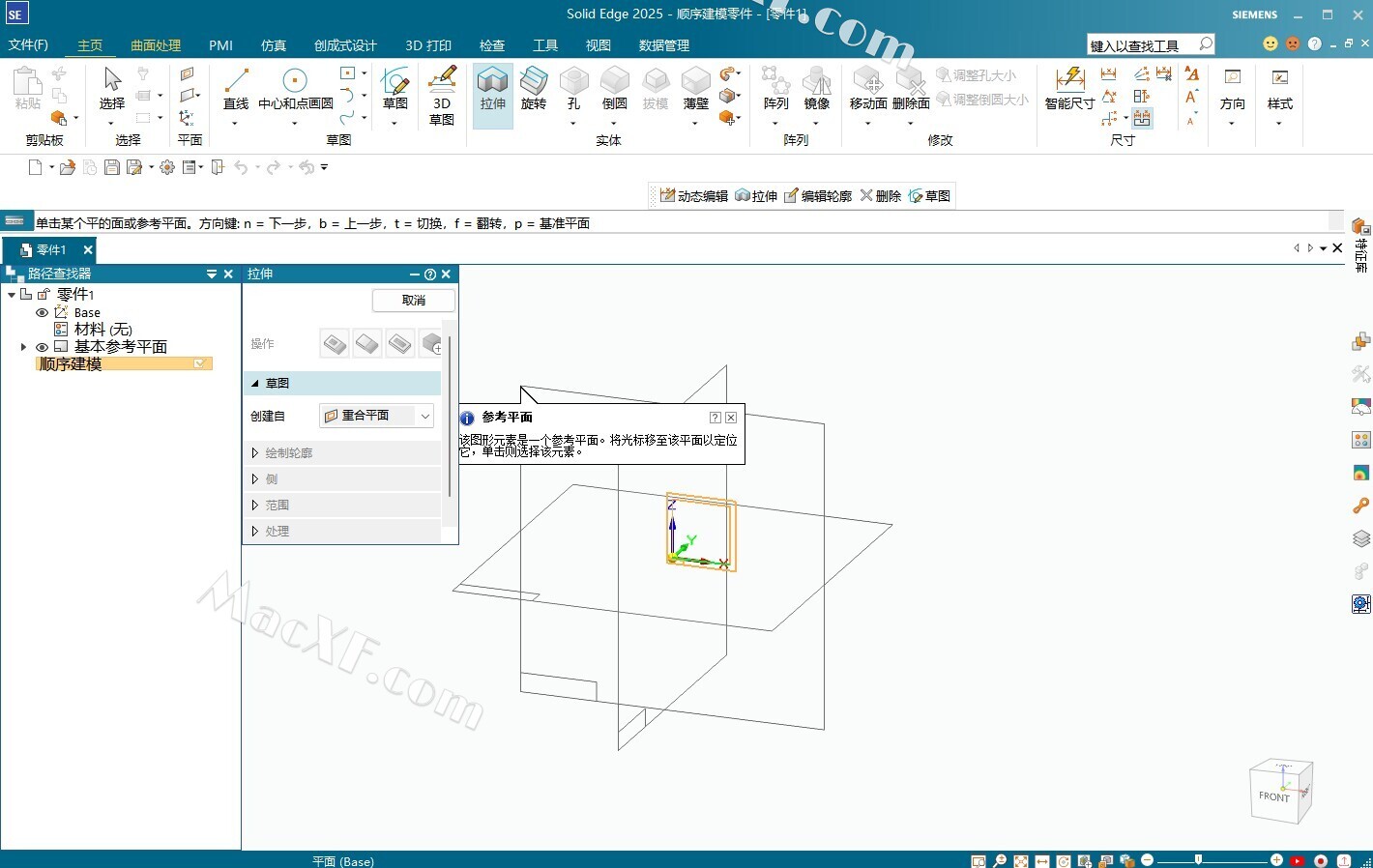Select the 薄壁 (Thin wall) tool
The width and height of the screenshot is (1373, 868).
pyautogui.click(x=695, y=89)
